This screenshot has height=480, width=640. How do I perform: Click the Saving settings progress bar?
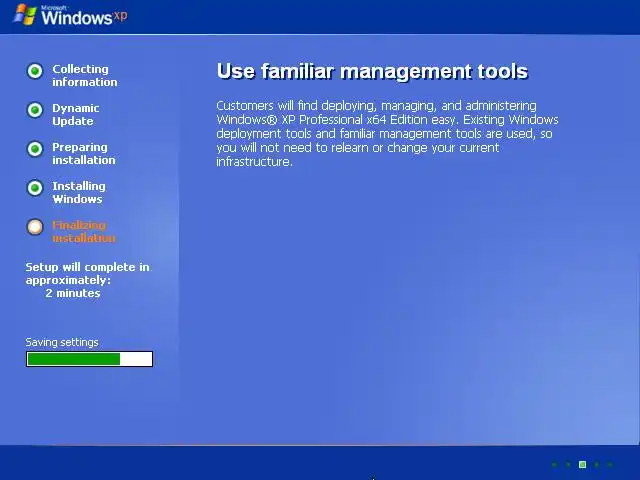click(x=89, y=359)
